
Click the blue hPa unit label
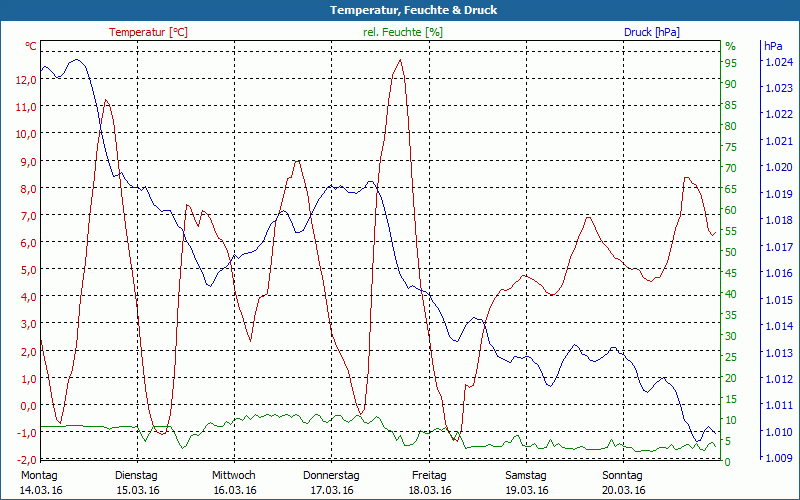coord(773,46)
